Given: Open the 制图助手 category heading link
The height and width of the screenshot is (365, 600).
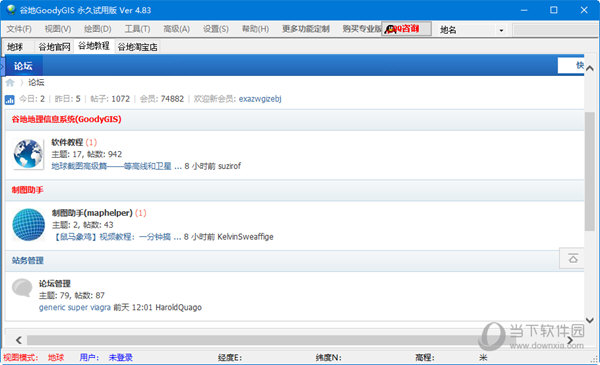Looking at the screenshot, I should coord(28,190).
